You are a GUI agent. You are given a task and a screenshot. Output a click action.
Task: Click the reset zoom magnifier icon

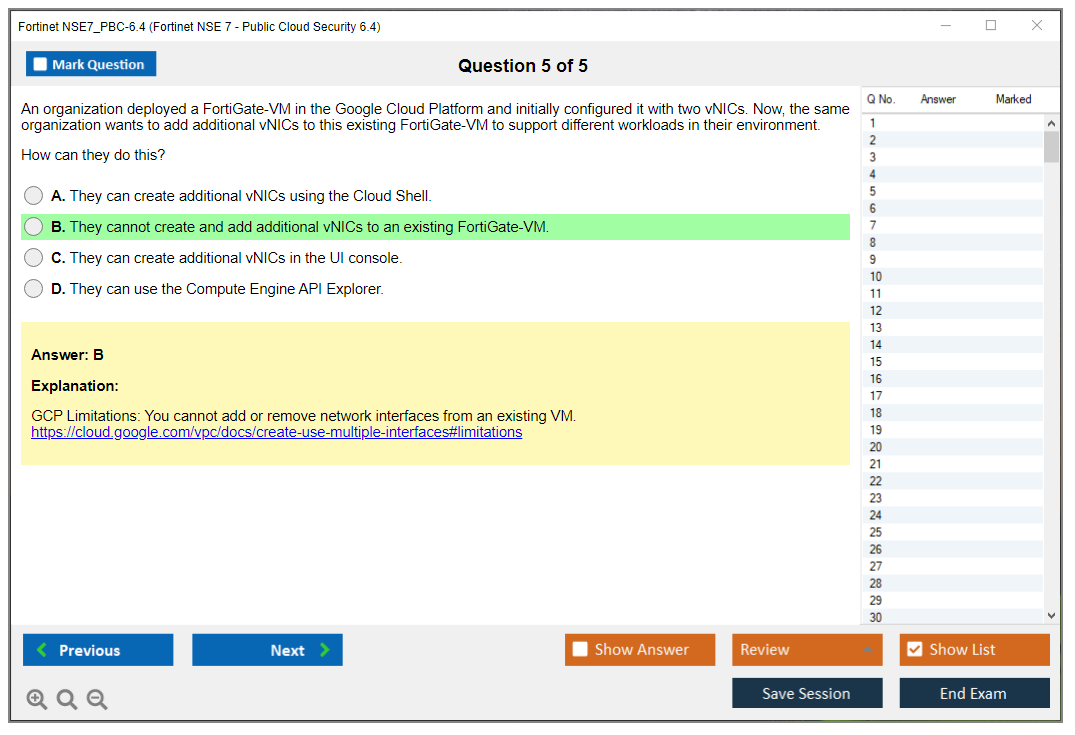(67, 699)
